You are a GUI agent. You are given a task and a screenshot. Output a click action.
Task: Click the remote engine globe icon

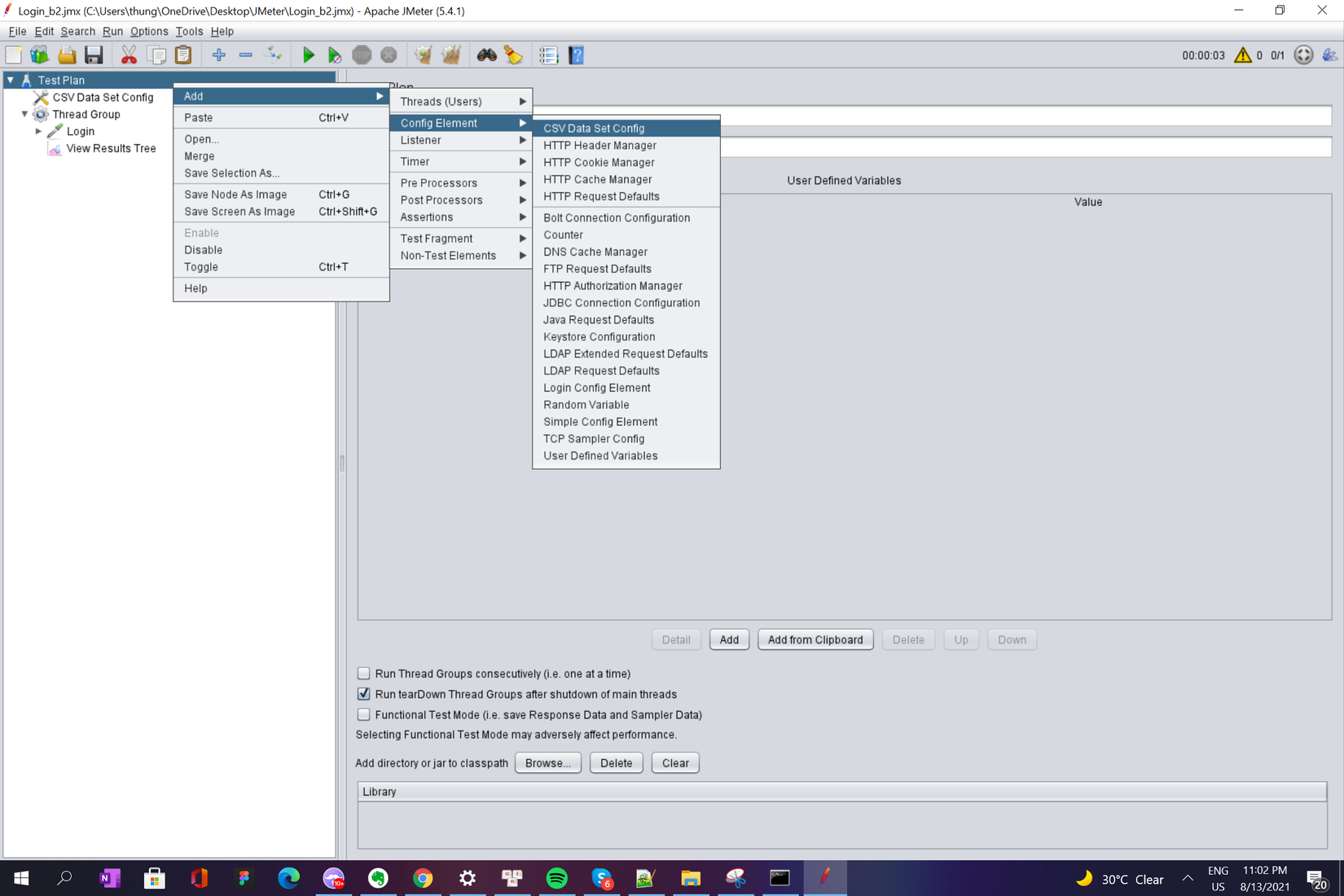pos(1303,55)
